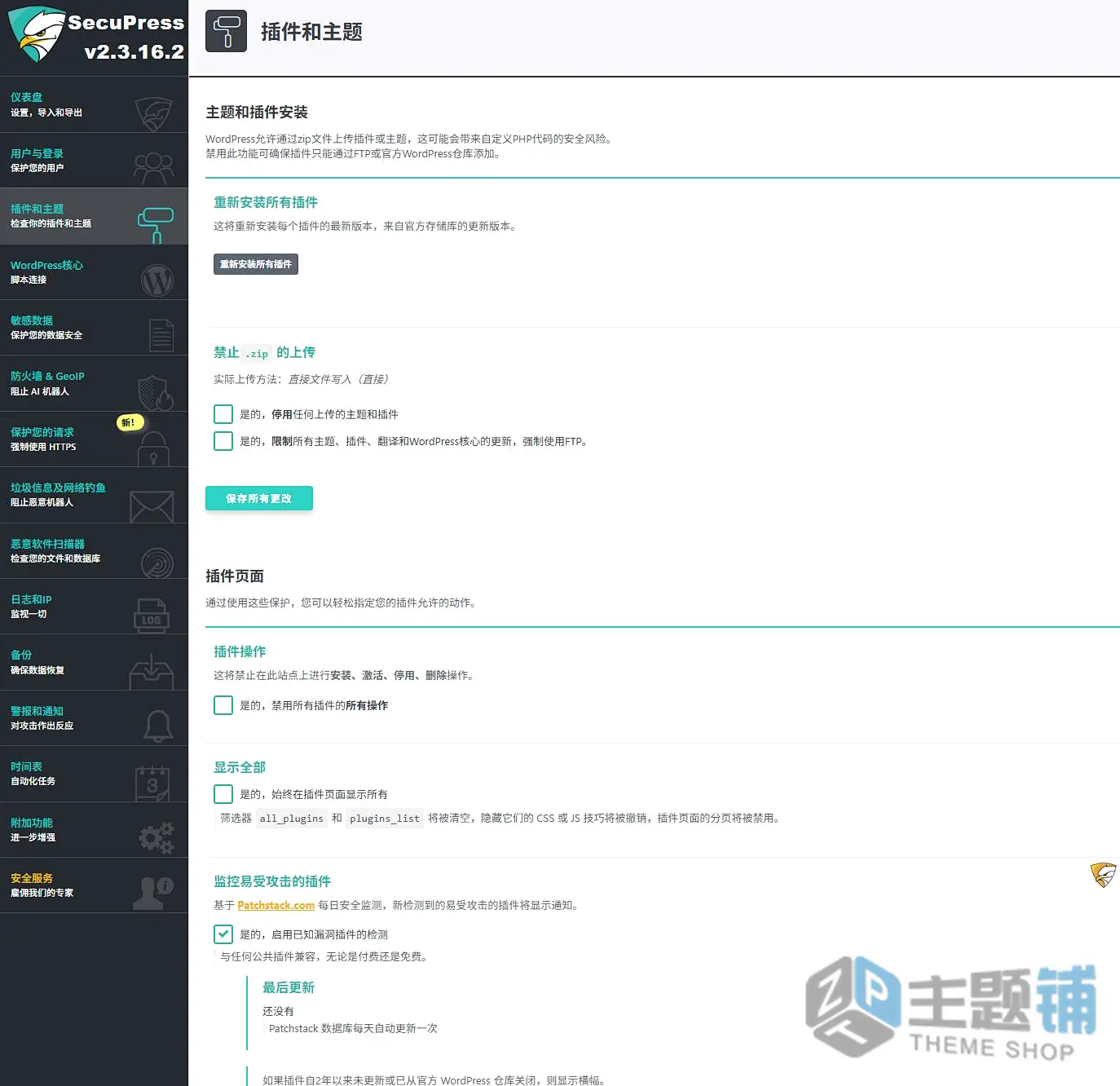This screenshot has width=1120, height=1086.
Task: Click the malware scanner radar icon
Action: pyautogui.click(x=157, y=563)
